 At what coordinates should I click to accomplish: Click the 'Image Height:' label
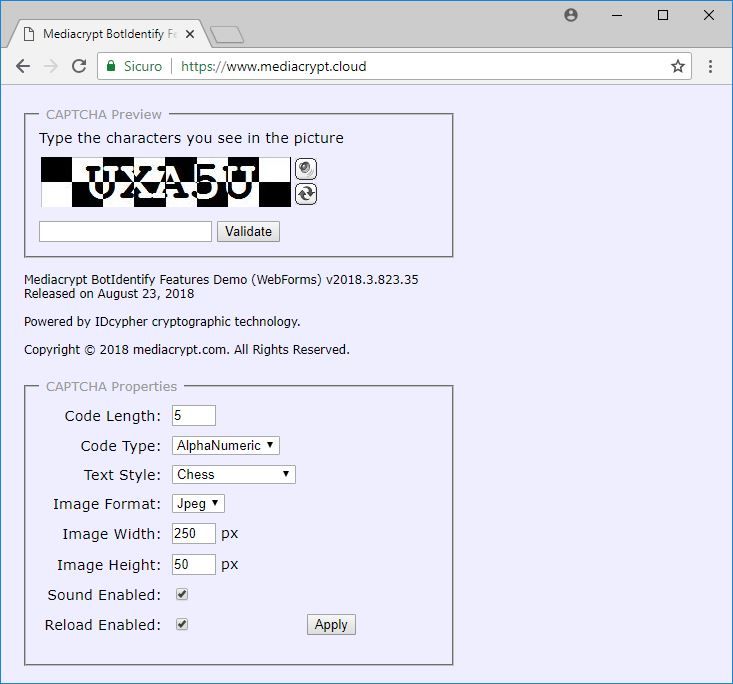[109, 565]
